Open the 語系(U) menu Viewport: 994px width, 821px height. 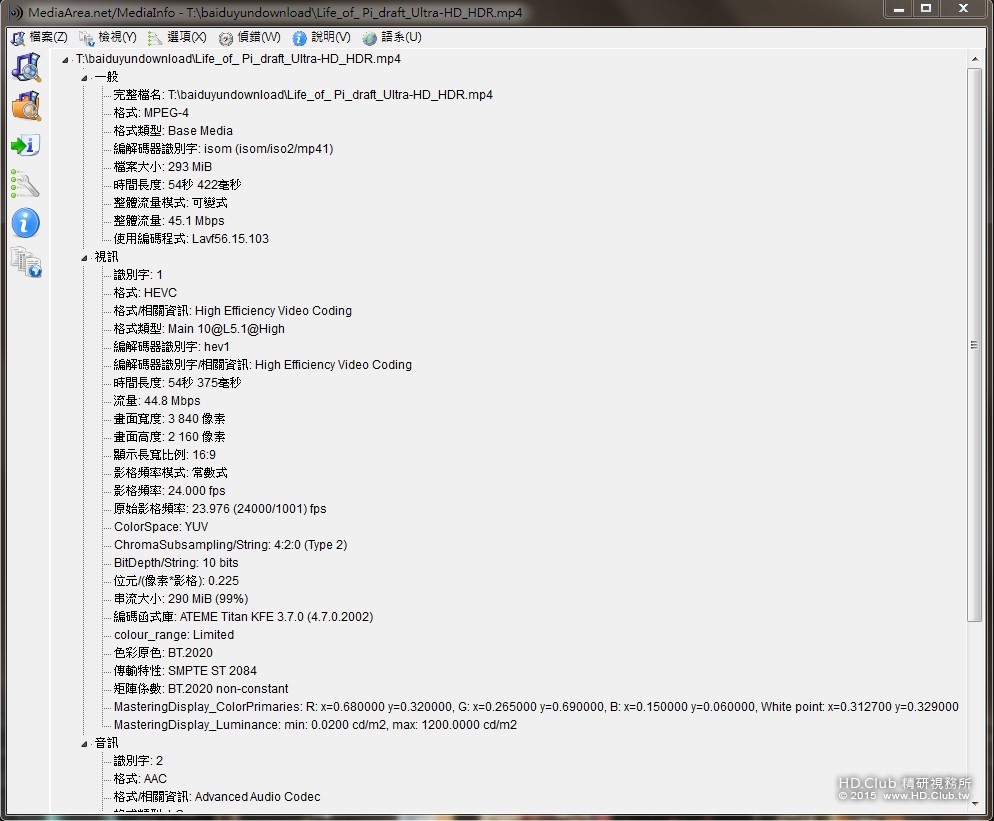(x=392, y=37)
